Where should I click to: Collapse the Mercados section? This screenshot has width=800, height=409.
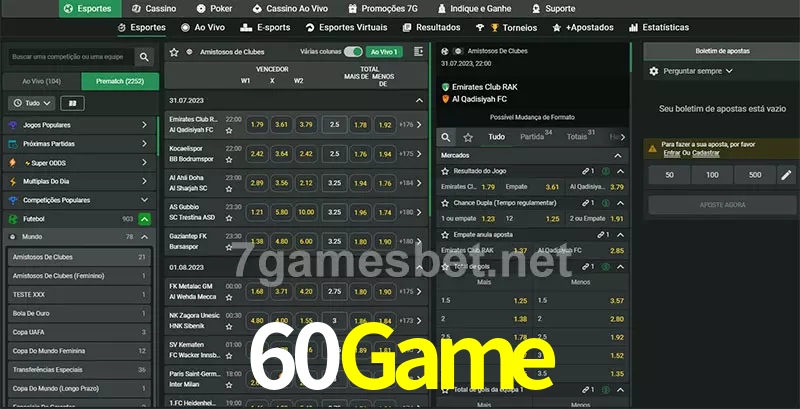(x=618, y=156)
